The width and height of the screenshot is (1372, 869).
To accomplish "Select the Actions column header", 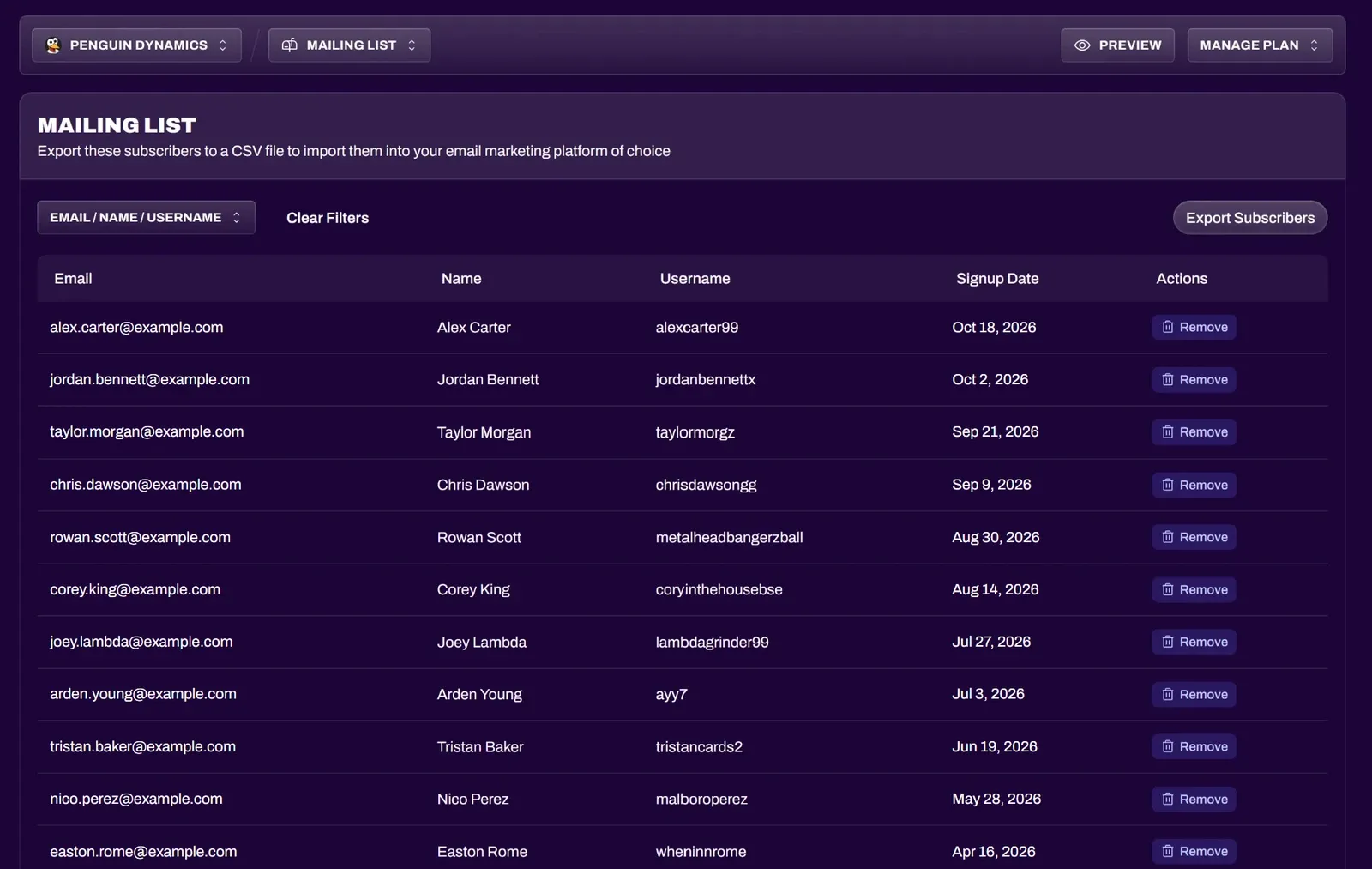I will (x=1182, y=279).
